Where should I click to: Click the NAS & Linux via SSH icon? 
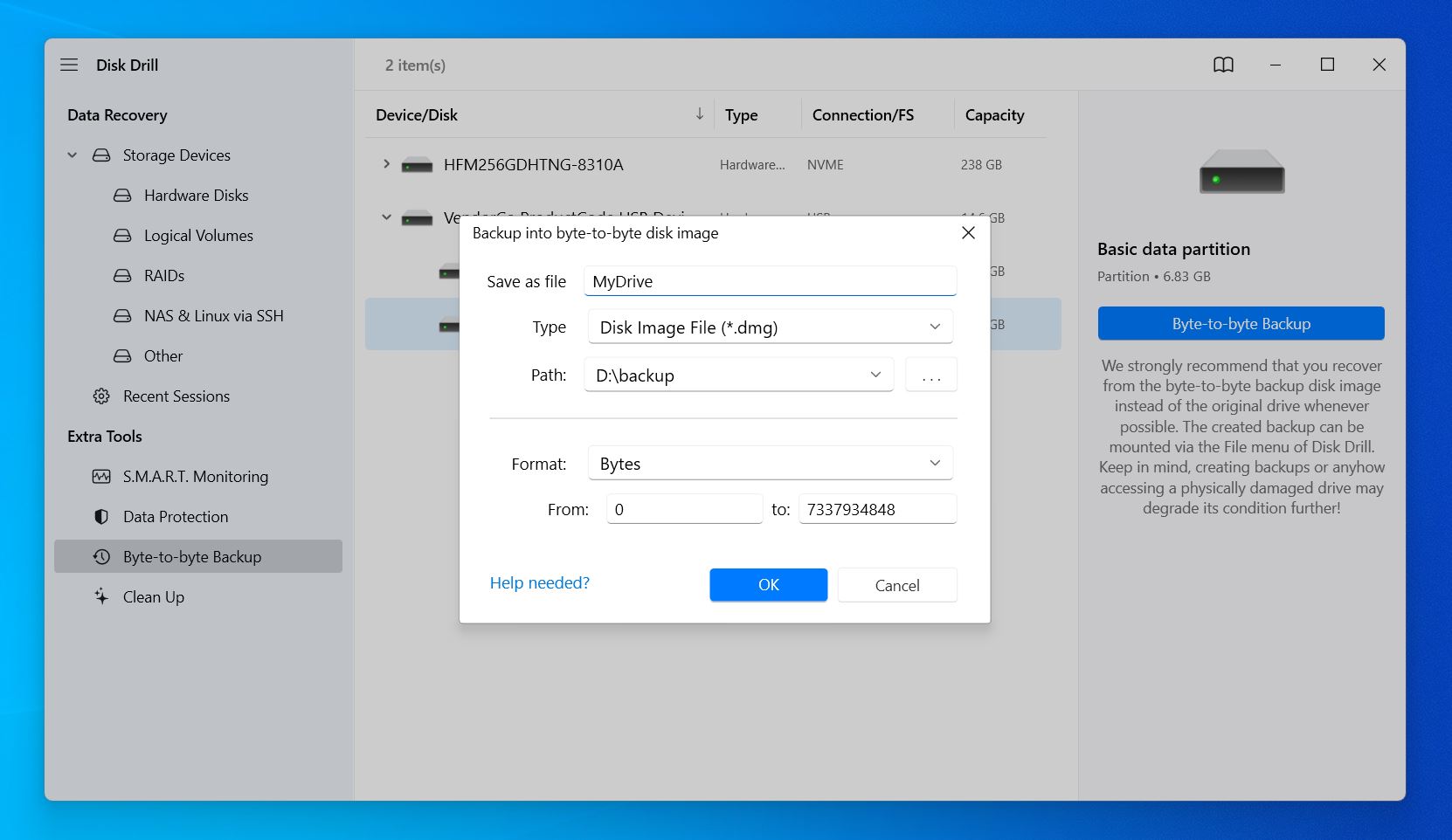click(x=122, y=316)
